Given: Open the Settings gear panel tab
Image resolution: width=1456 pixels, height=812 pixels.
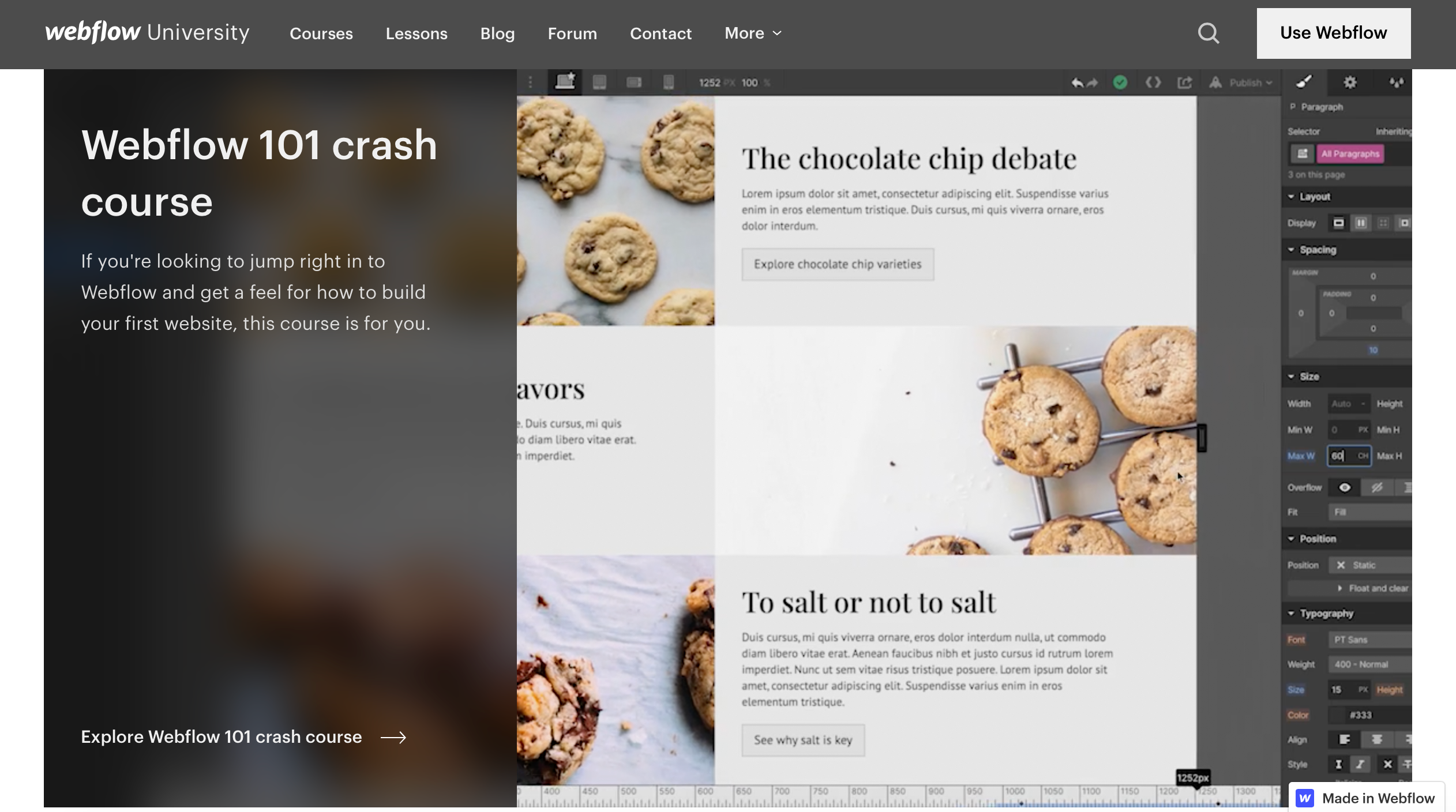Looking at the screenshot, I should tap(1350, 82).
